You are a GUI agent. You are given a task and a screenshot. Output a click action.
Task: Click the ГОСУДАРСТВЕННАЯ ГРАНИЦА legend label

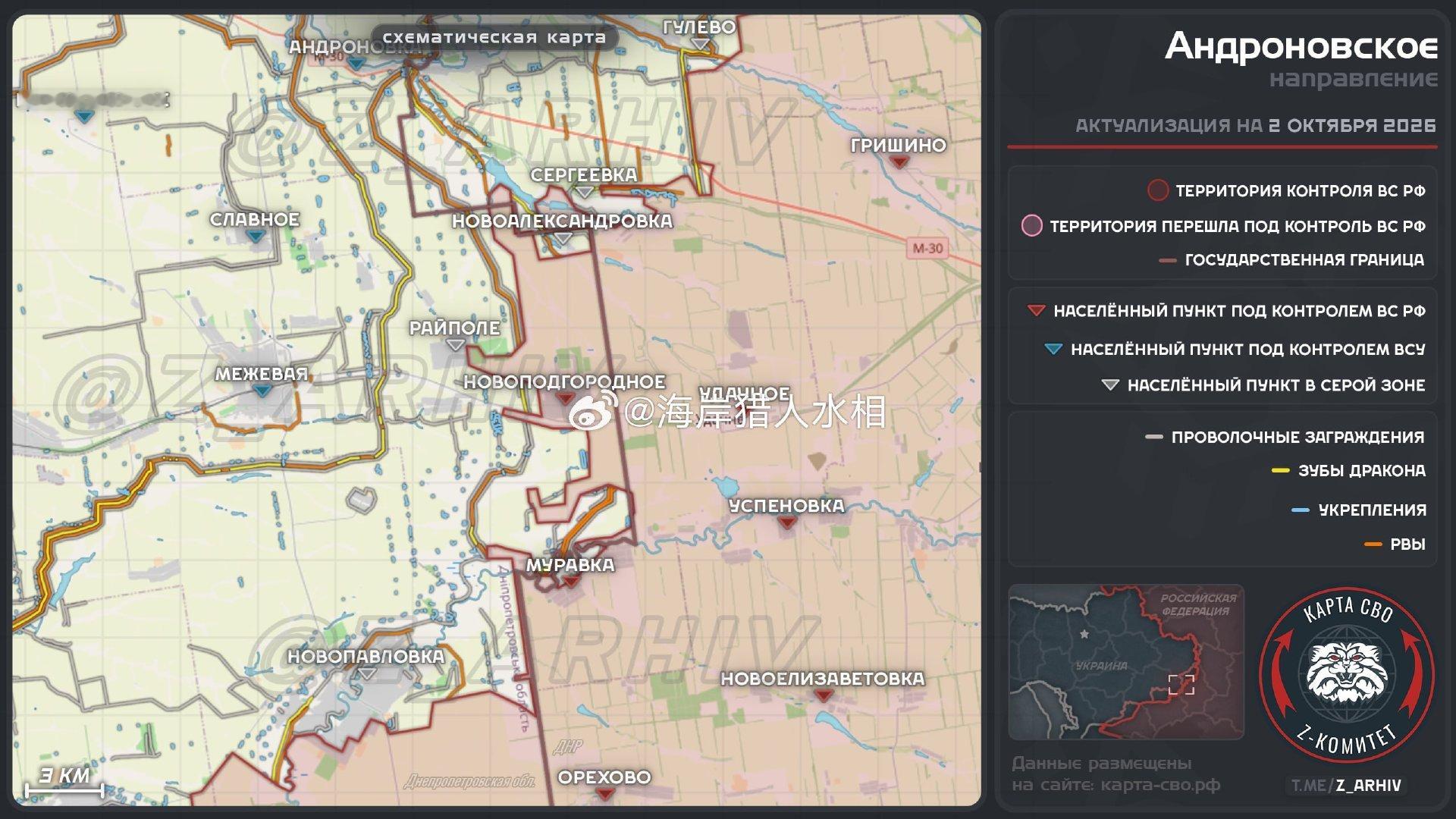tap(1304, 260)
